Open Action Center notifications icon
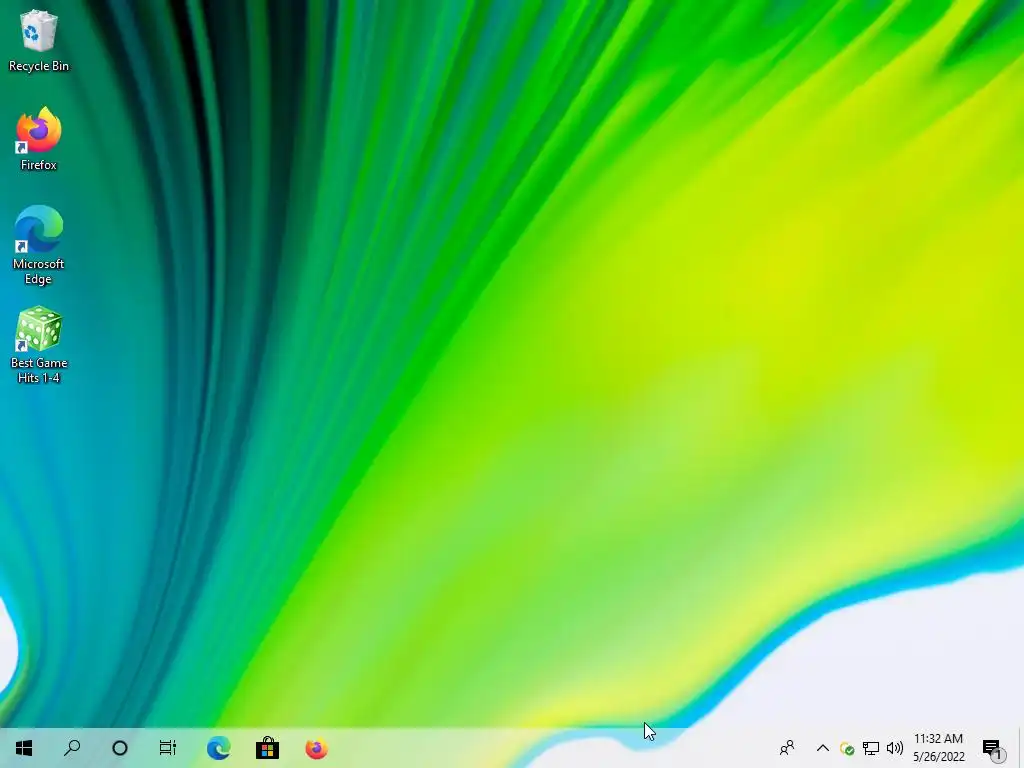Image resolution: width=1024 pixels, height=768 pixels. coord(993,748)
